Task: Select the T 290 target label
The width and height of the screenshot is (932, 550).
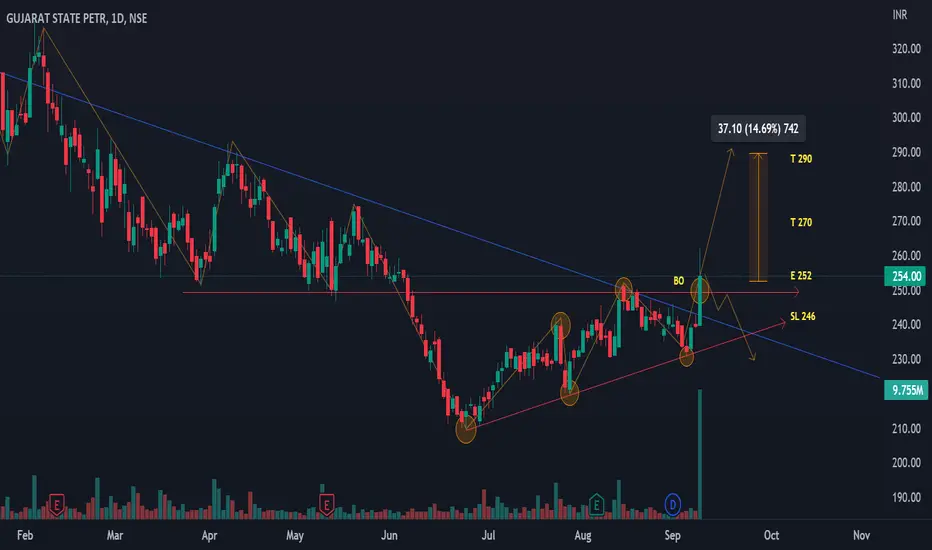Action: (801, 159)
